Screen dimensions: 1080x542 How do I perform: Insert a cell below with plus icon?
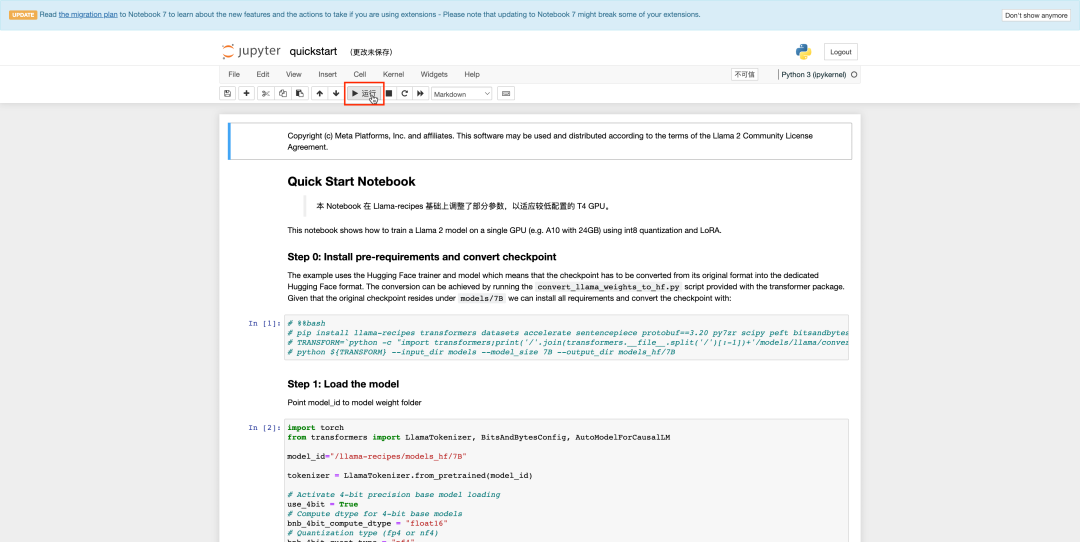247,94
